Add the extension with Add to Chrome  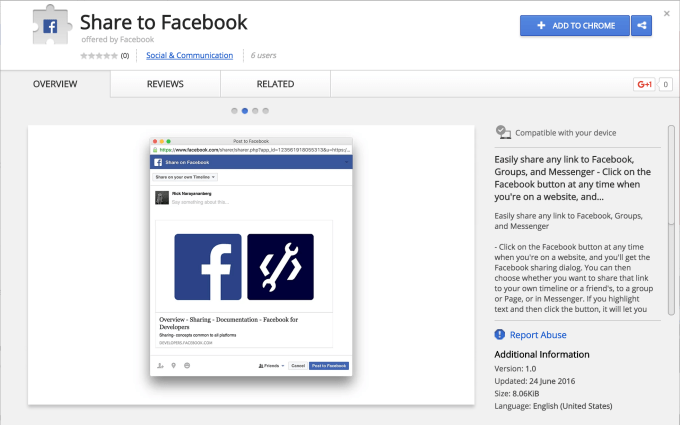tap(575, 26)
